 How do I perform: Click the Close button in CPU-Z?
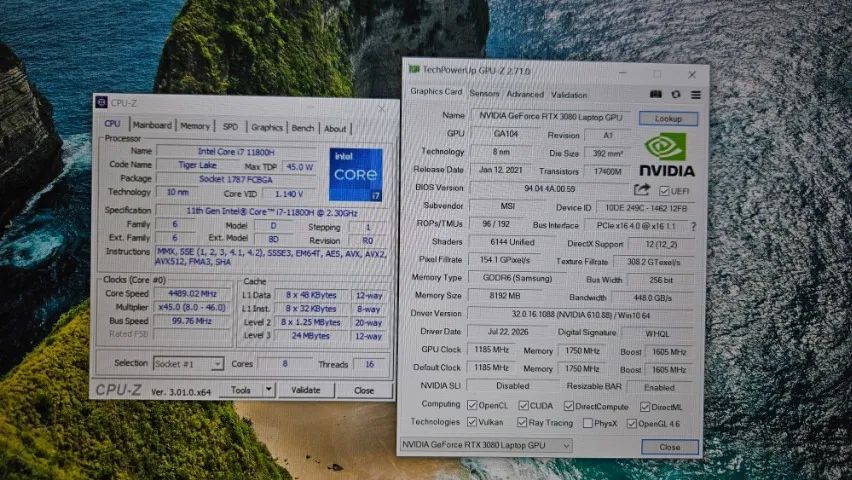(364, 390)
